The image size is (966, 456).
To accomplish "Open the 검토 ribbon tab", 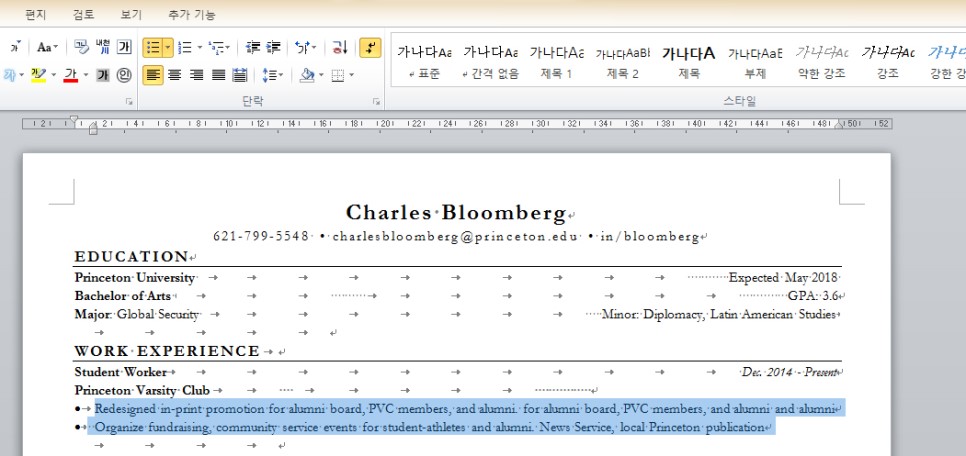I will point(84,15).
